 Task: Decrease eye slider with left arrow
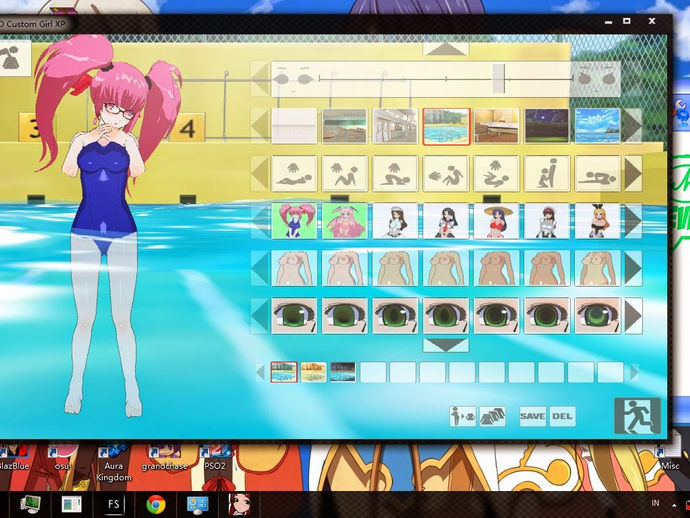point(260,79)
